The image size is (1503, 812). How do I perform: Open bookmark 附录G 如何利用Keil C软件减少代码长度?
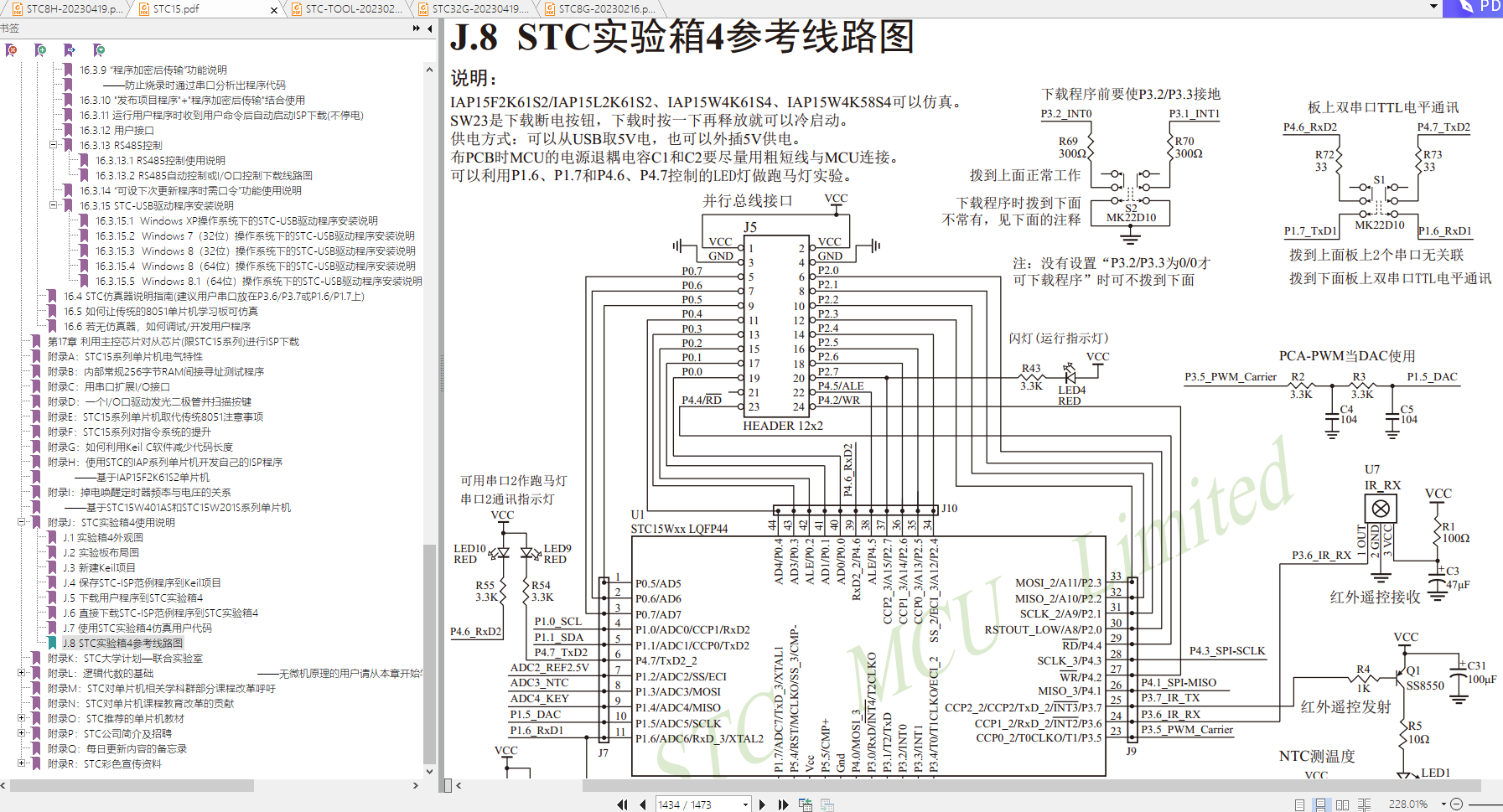tap(140, 447)
